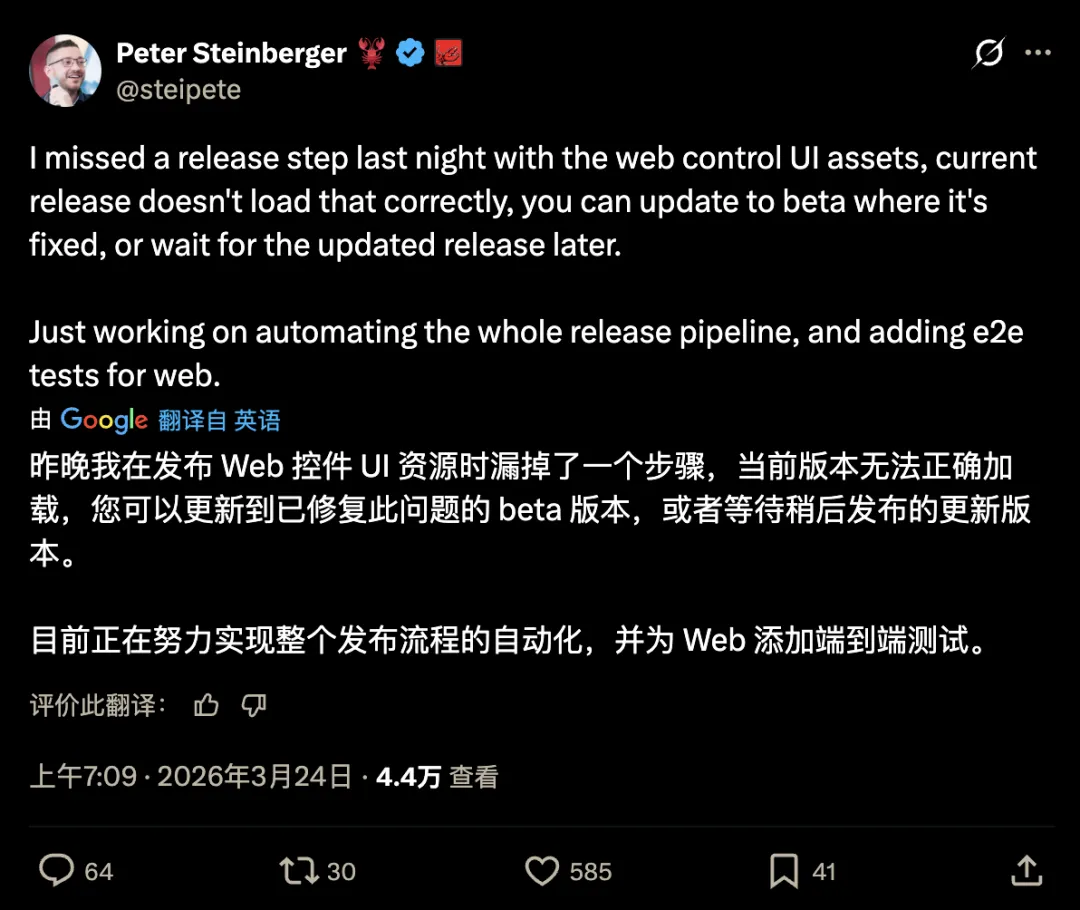Like the post with heart icon

pyautogui.click(x=542, y=871)
